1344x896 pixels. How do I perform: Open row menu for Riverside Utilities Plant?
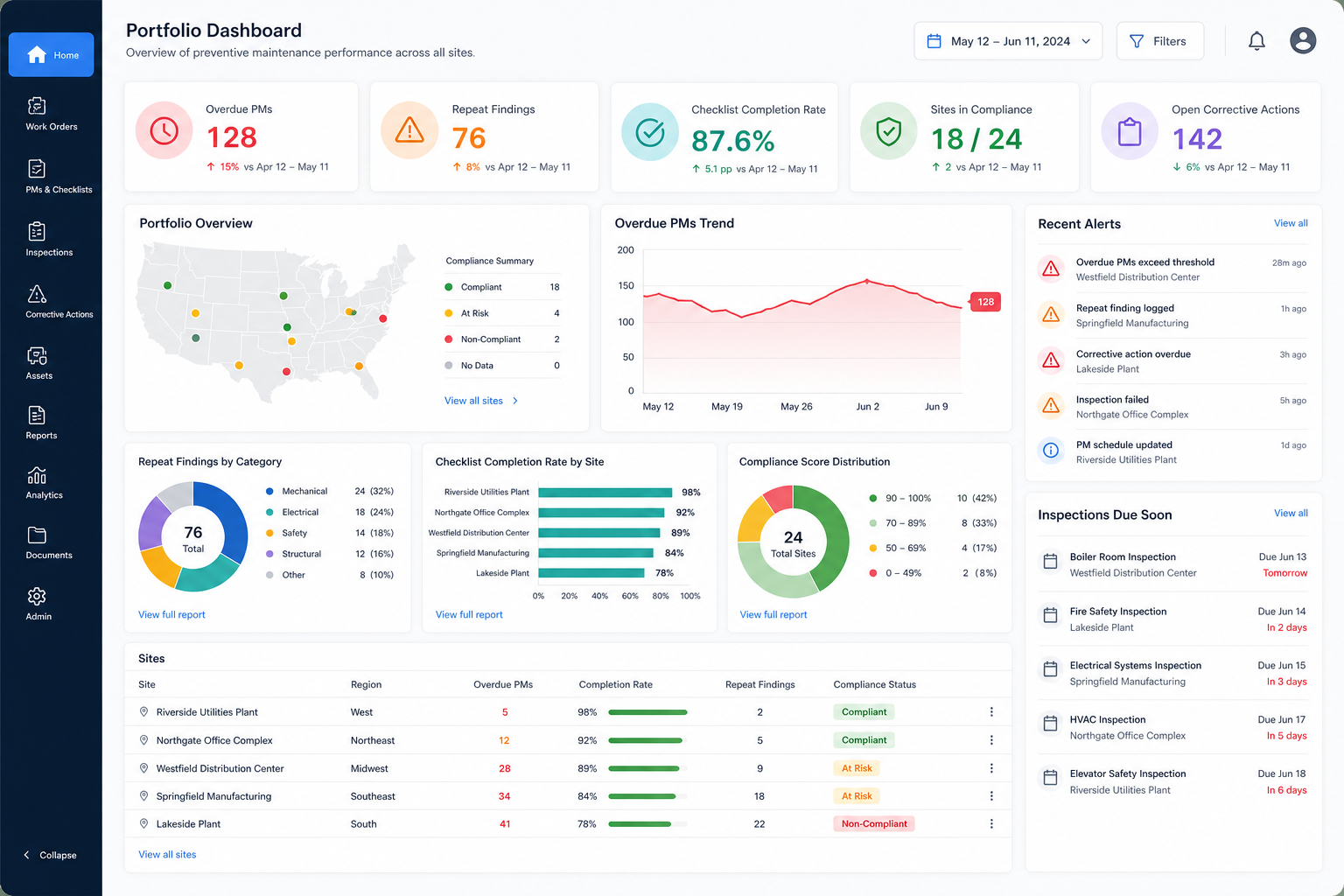click(x=991, y=712)
